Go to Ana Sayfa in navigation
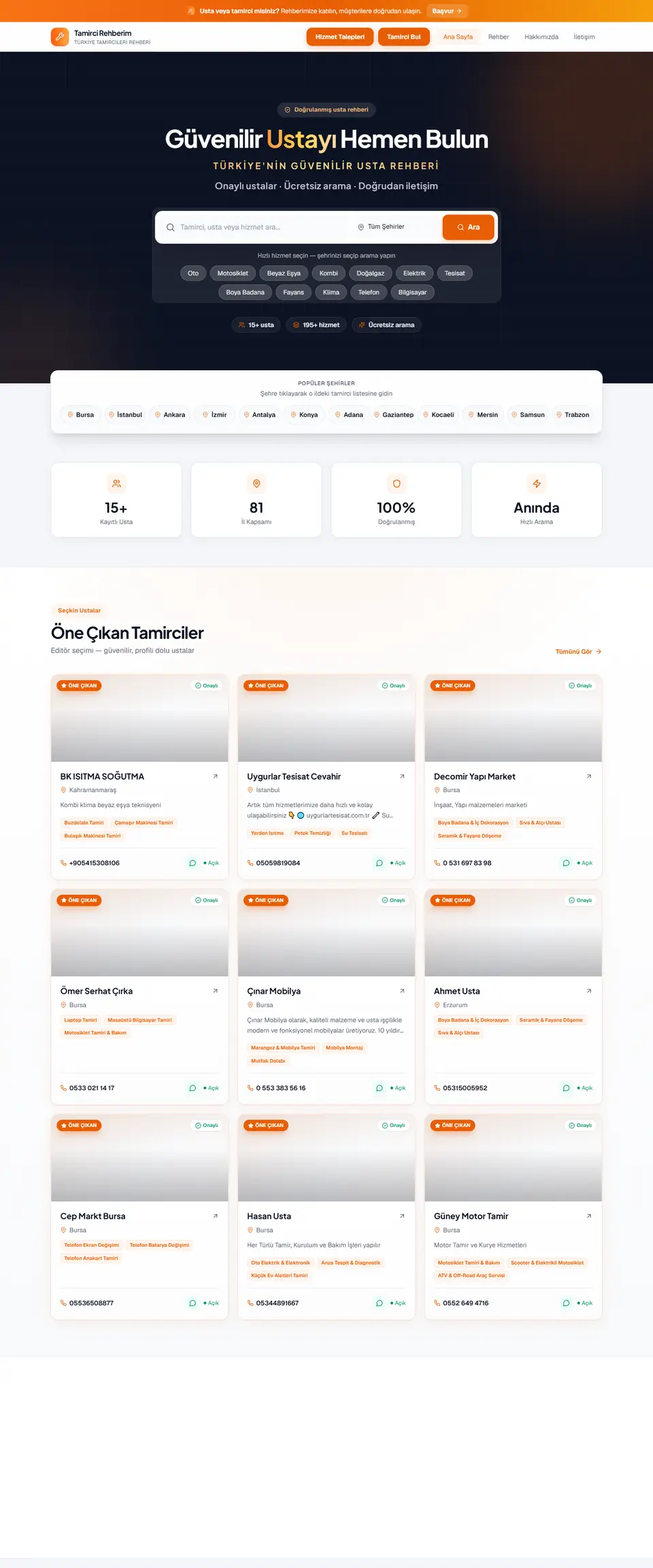This screenshot has height=1568, width=653. point(458,37)
